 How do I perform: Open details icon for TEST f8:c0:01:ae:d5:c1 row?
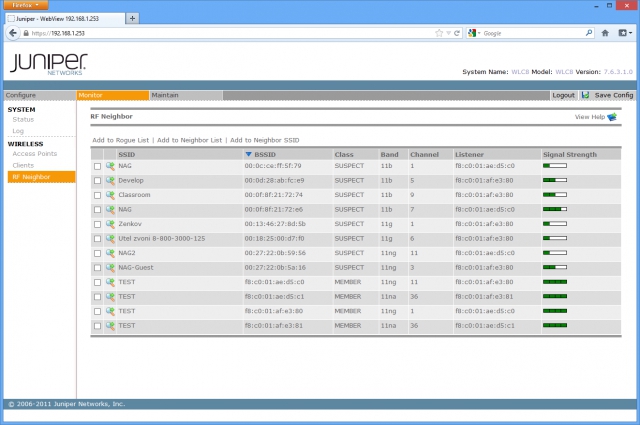110,297
